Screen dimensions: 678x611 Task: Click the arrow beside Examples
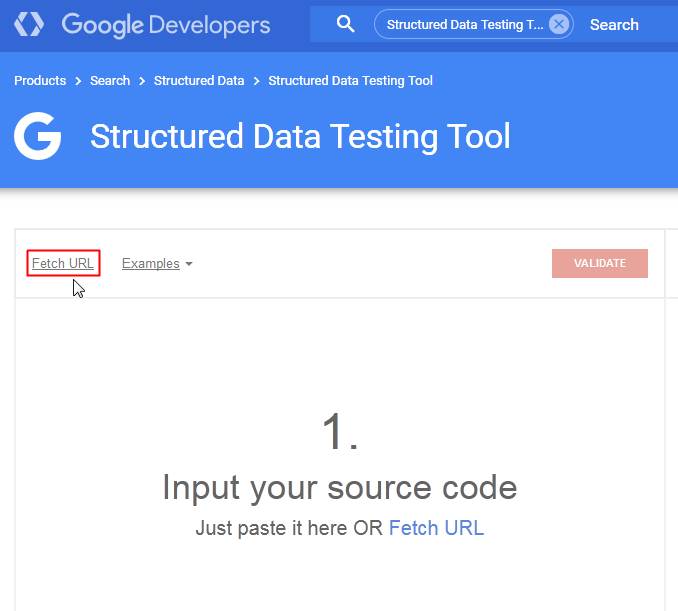189,264
